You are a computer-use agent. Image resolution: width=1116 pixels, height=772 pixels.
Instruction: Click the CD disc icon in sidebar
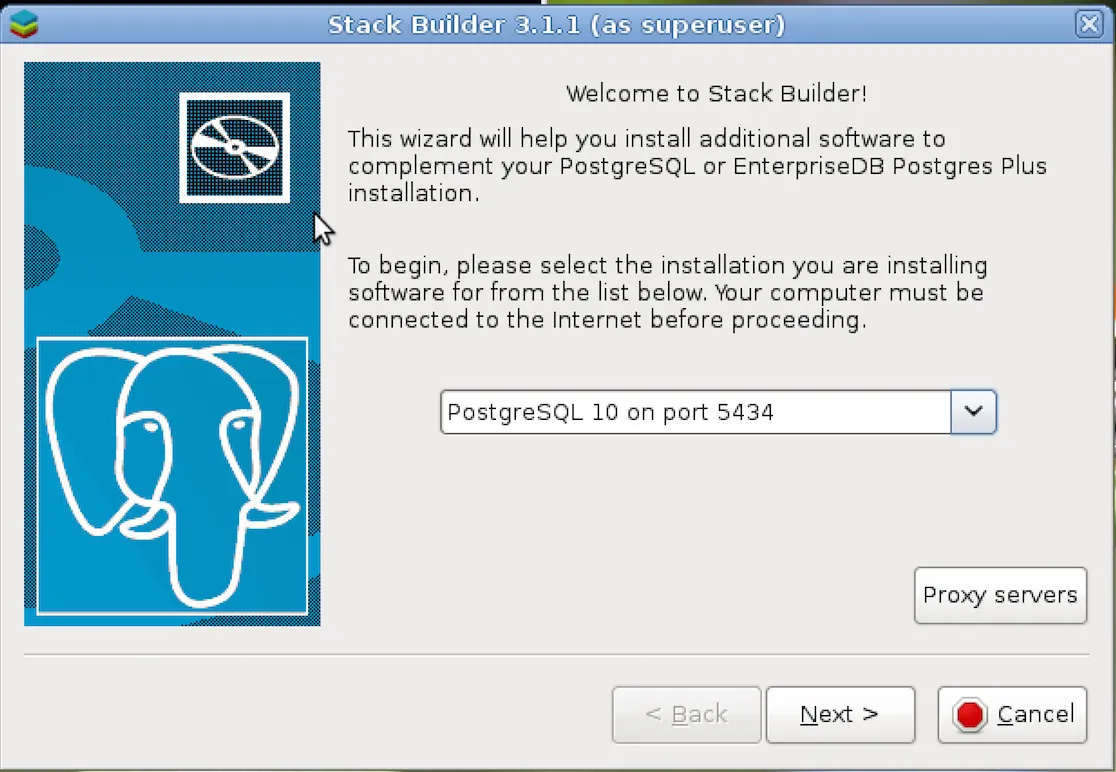(234, 147)
